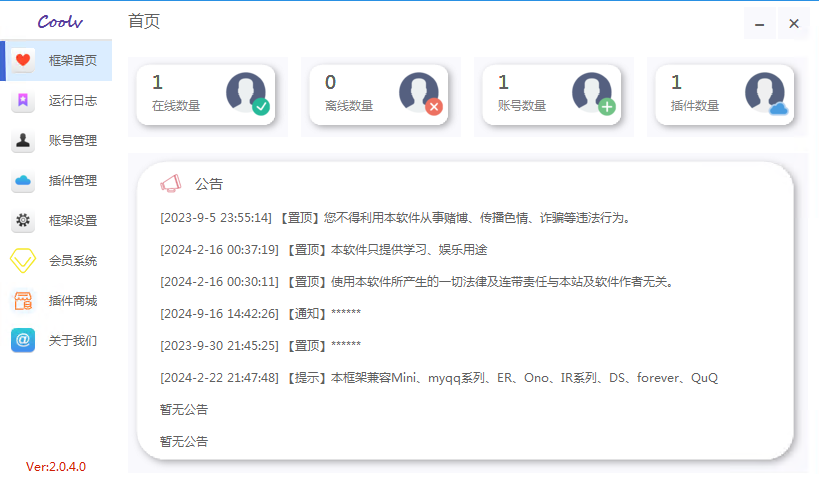The width and height of the screenshot is (819, 482).
Task: Click the announcement dated 2023-9-5 23:55:14
Action: pyautogui.click(x=396, y=218)
